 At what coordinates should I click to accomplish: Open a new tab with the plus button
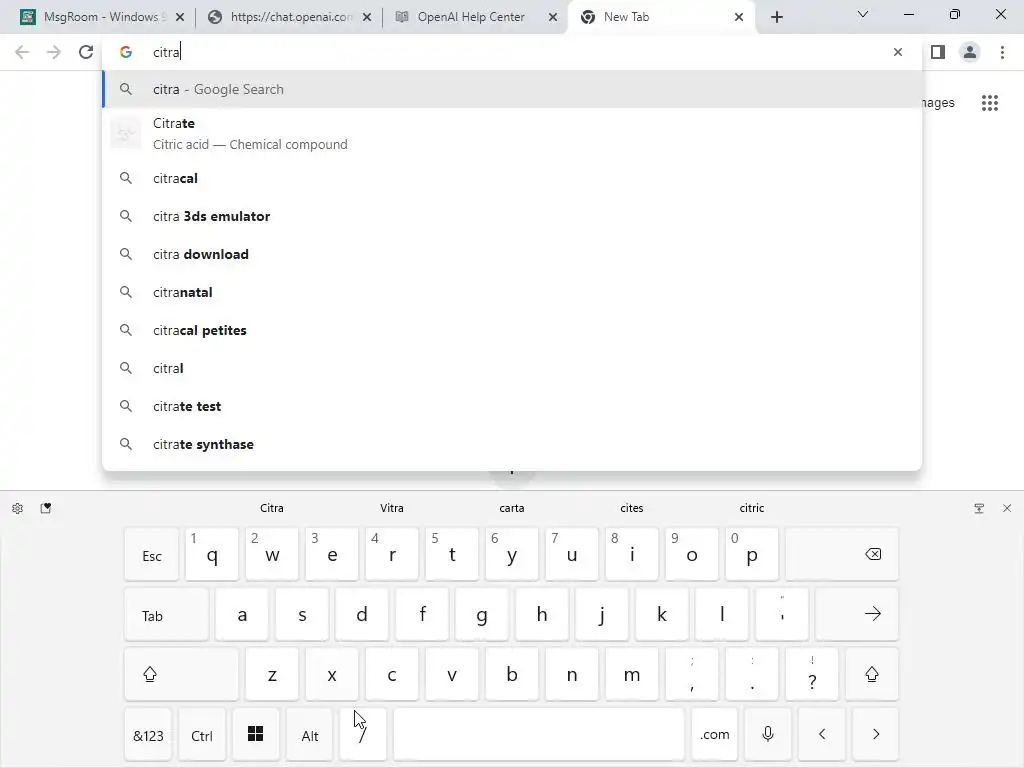776,17
